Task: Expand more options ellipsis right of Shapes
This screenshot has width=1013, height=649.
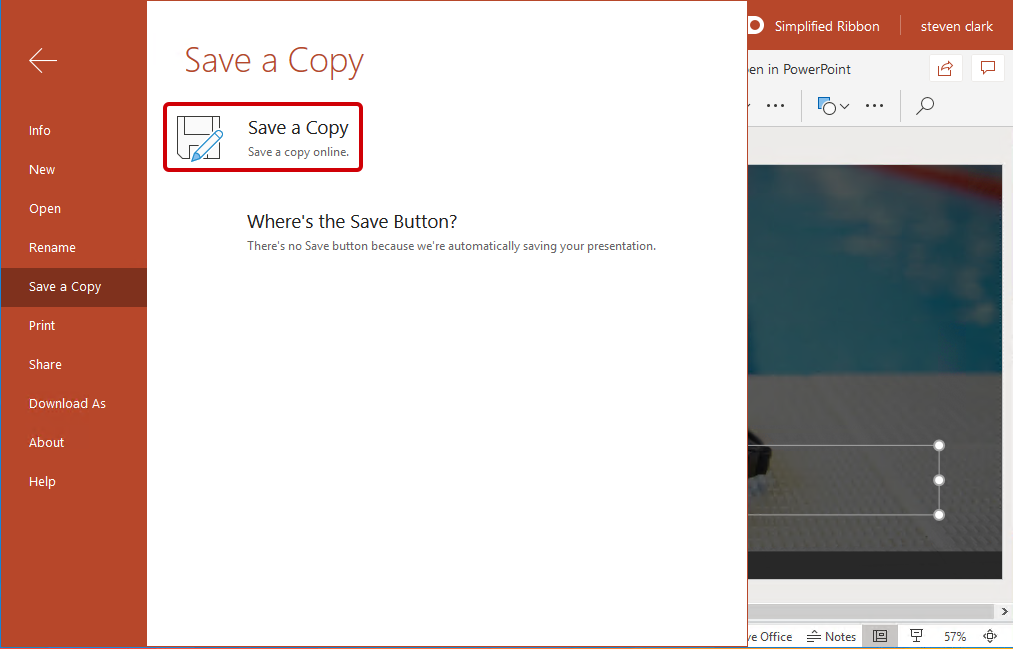Action: click(874, 105)
